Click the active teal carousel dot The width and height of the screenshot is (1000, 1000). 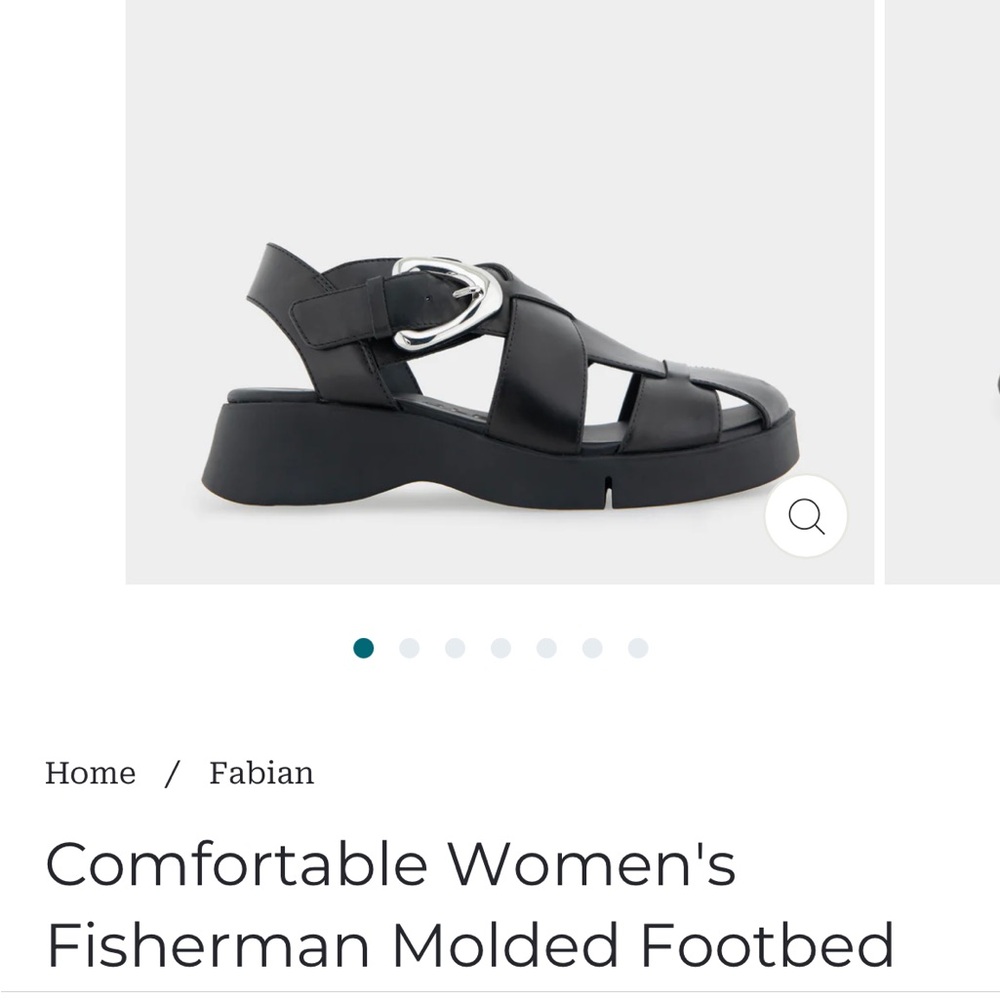pyautogui.click(x=365, y=649)
